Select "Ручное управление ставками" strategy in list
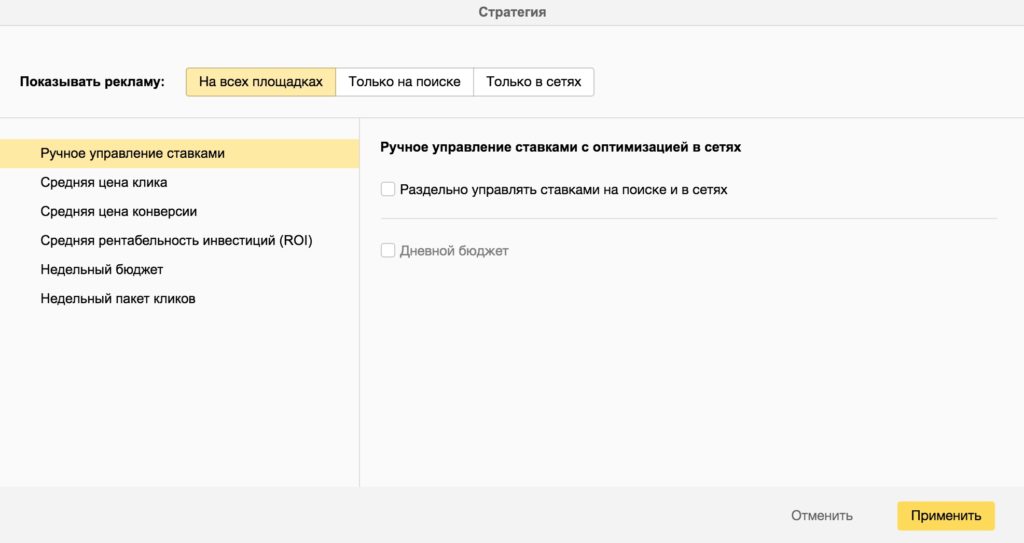 (x=132, y=154)
